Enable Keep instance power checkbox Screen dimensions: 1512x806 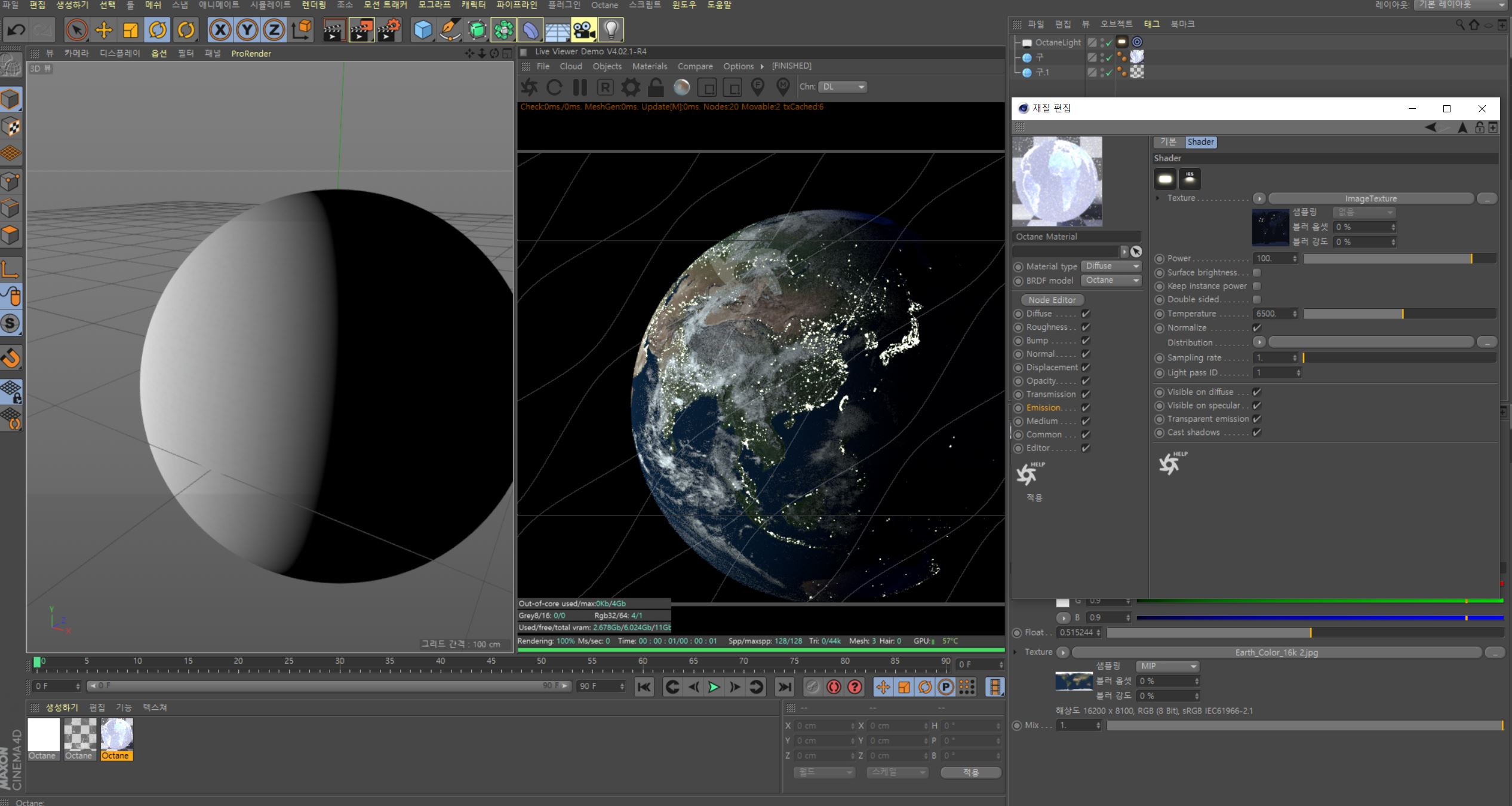pyautogui.click(x=1257, y=286)
